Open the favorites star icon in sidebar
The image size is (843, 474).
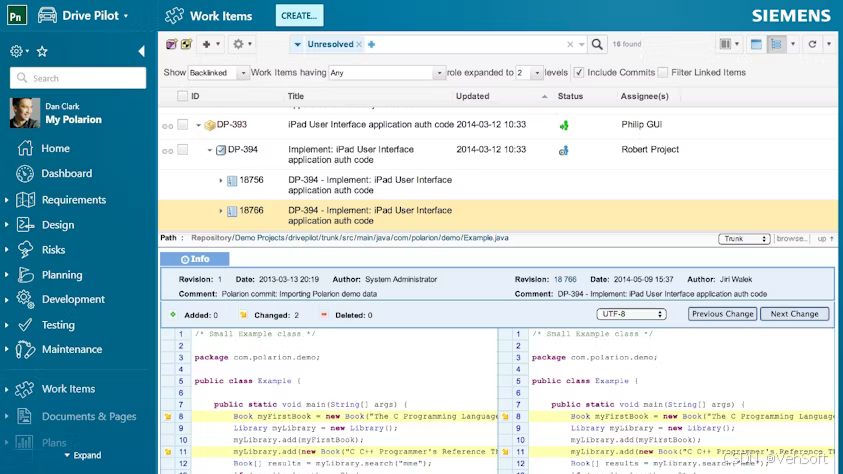(42, 52)
